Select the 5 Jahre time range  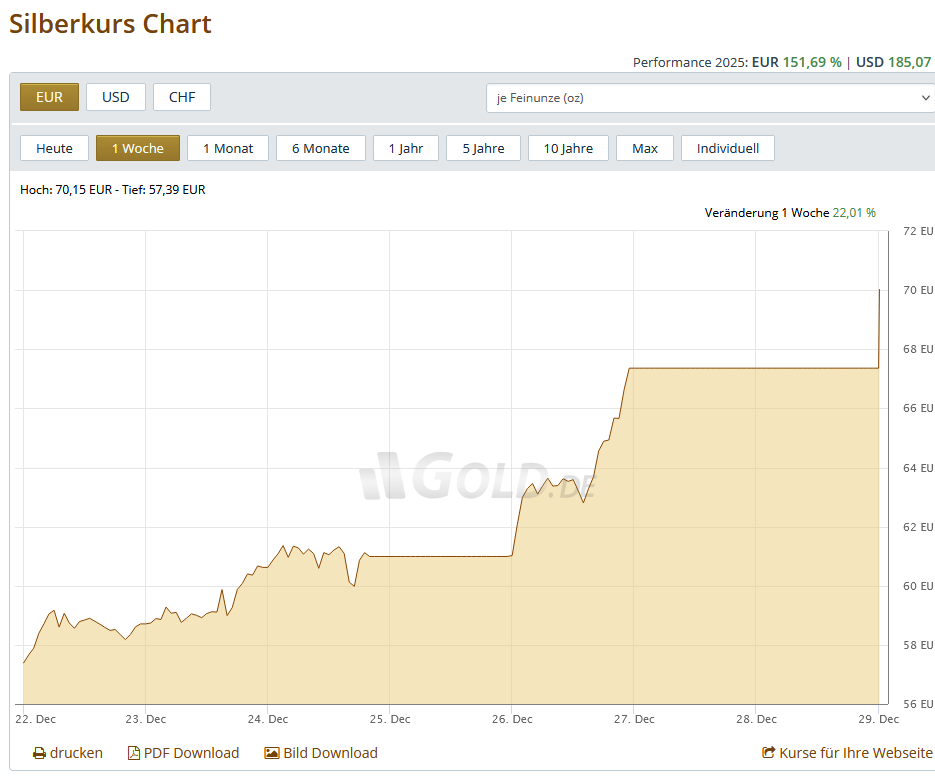click(x=484, y=148)
